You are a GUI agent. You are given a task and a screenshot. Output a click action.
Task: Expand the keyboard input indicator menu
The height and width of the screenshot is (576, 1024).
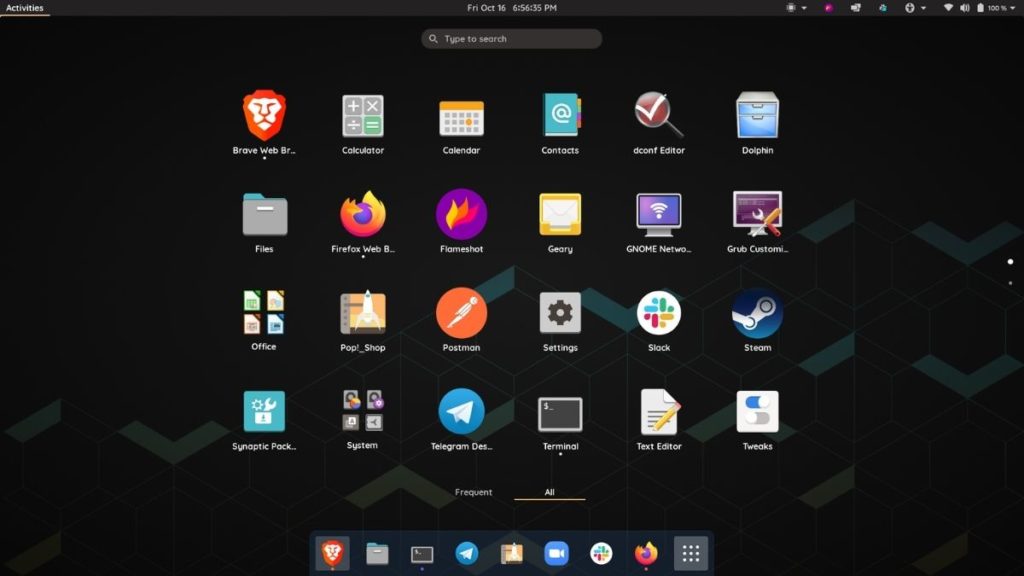(x=912, y=8)
